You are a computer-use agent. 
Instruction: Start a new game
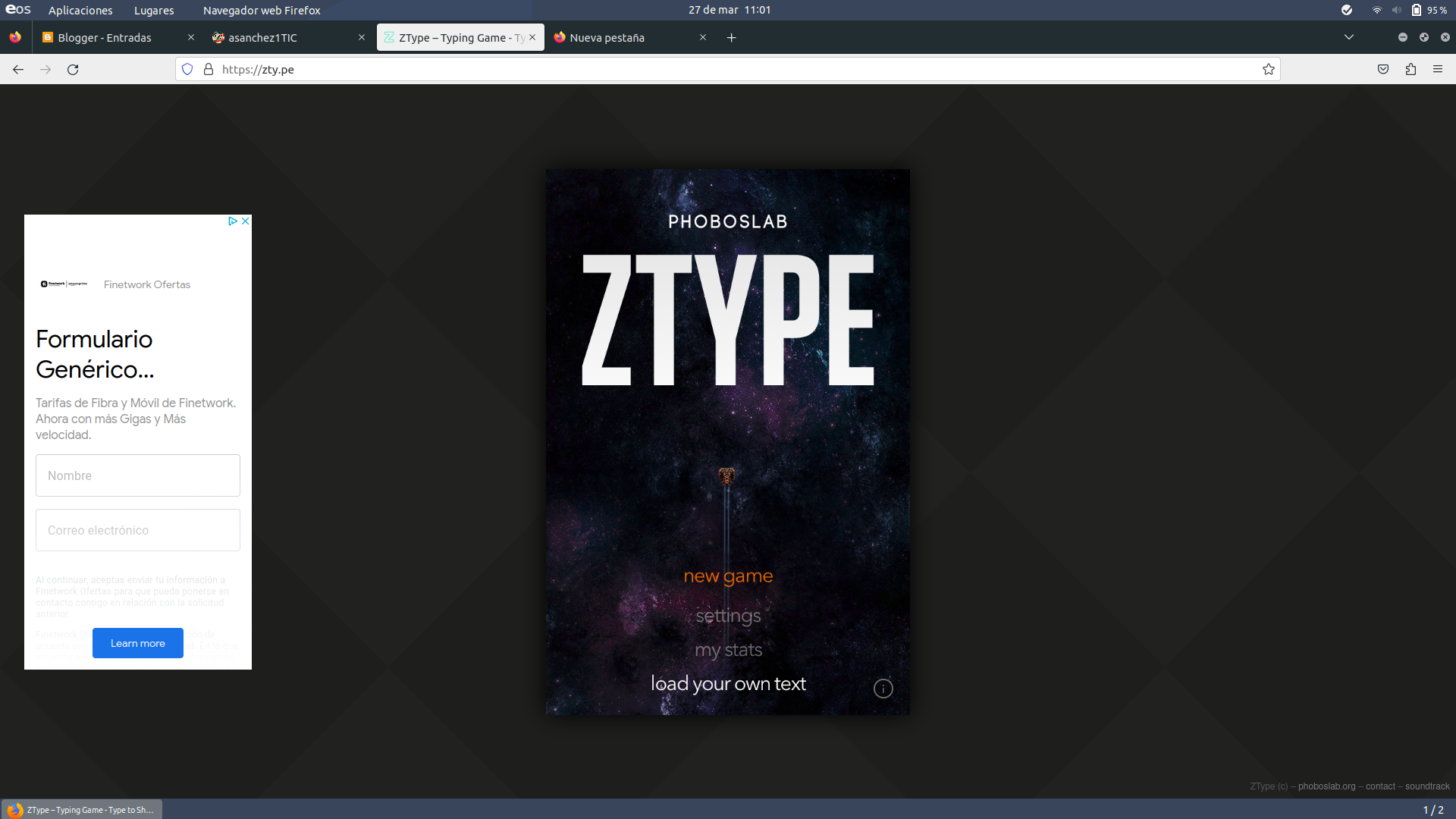point(728,576)
